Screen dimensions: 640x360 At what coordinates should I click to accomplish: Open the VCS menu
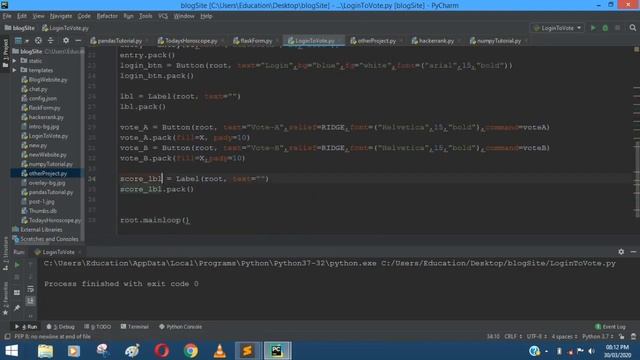[x=163, y=16]
